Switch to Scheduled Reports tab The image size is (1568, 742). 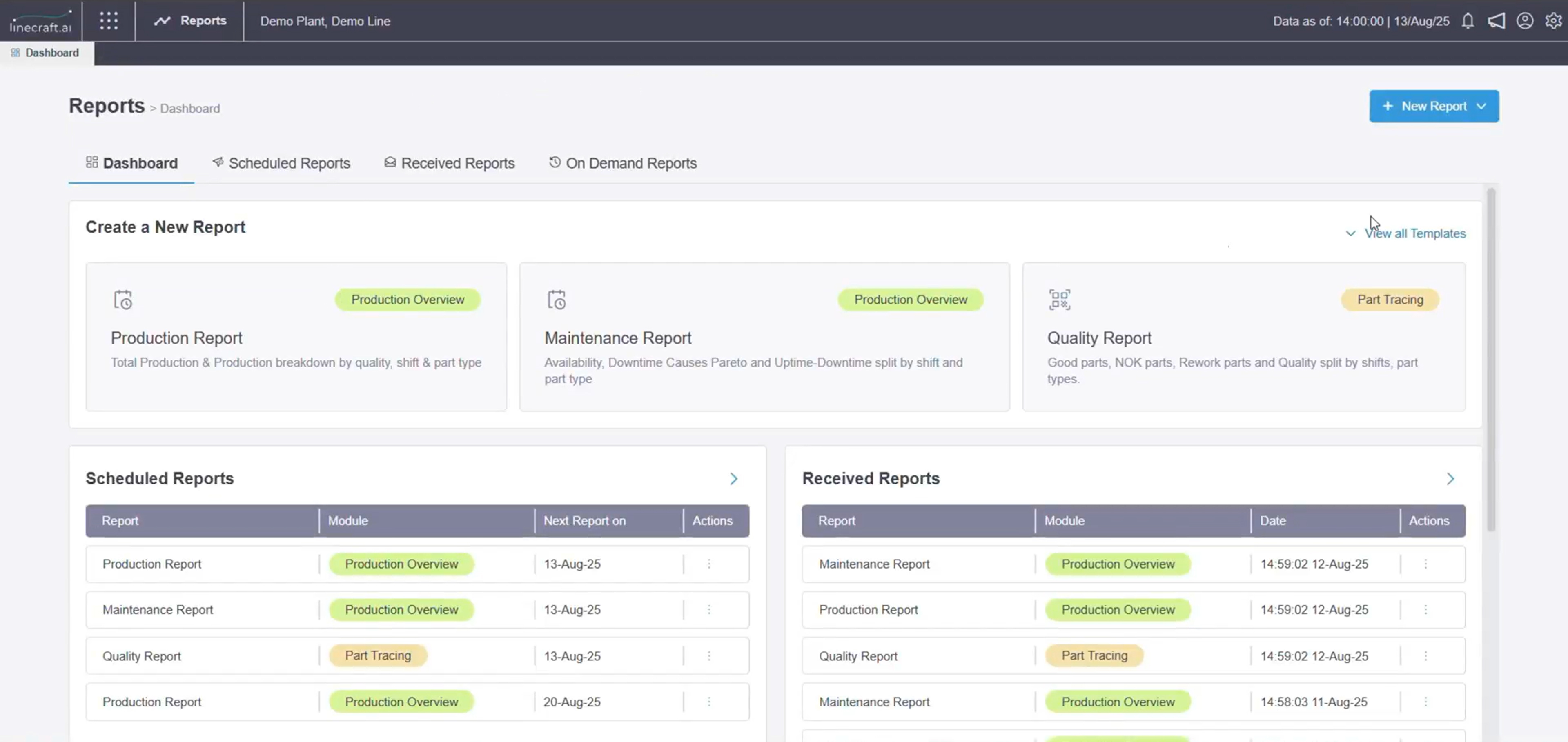pyautogui.click(x=281, y=163)
